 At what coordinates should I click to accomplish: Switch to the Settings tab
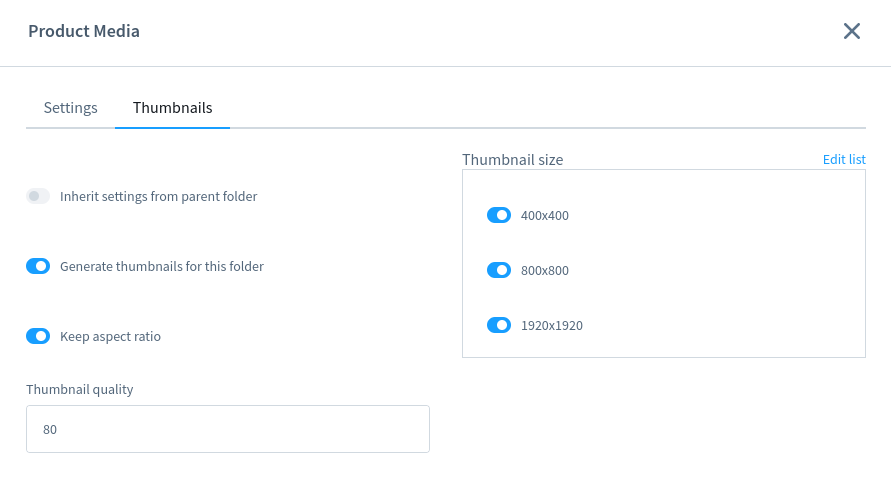(x=70, y=108)
